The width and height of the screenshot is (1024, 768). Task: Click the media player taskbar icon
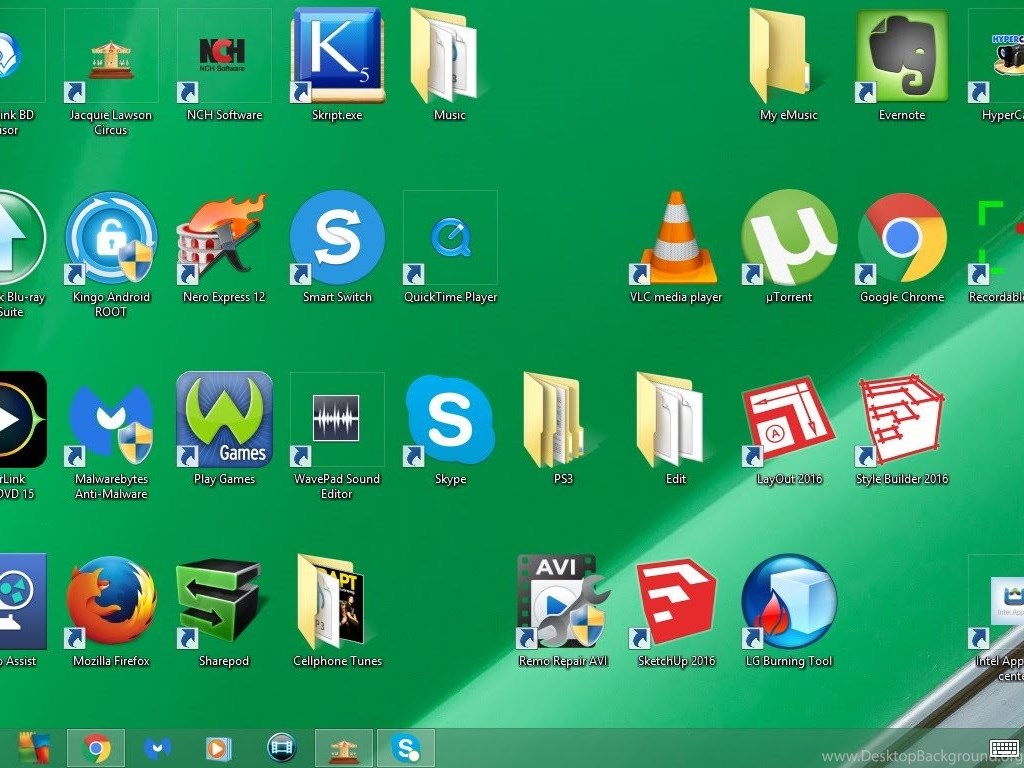point(219,748)
